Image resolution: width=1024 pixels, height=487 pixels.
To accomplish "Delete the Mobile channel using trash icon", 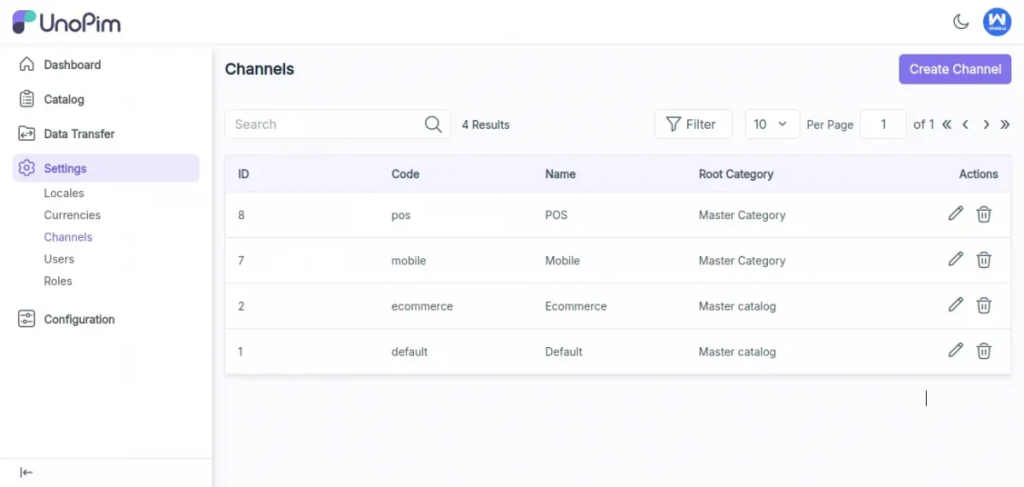I will (x=984, y=260).
